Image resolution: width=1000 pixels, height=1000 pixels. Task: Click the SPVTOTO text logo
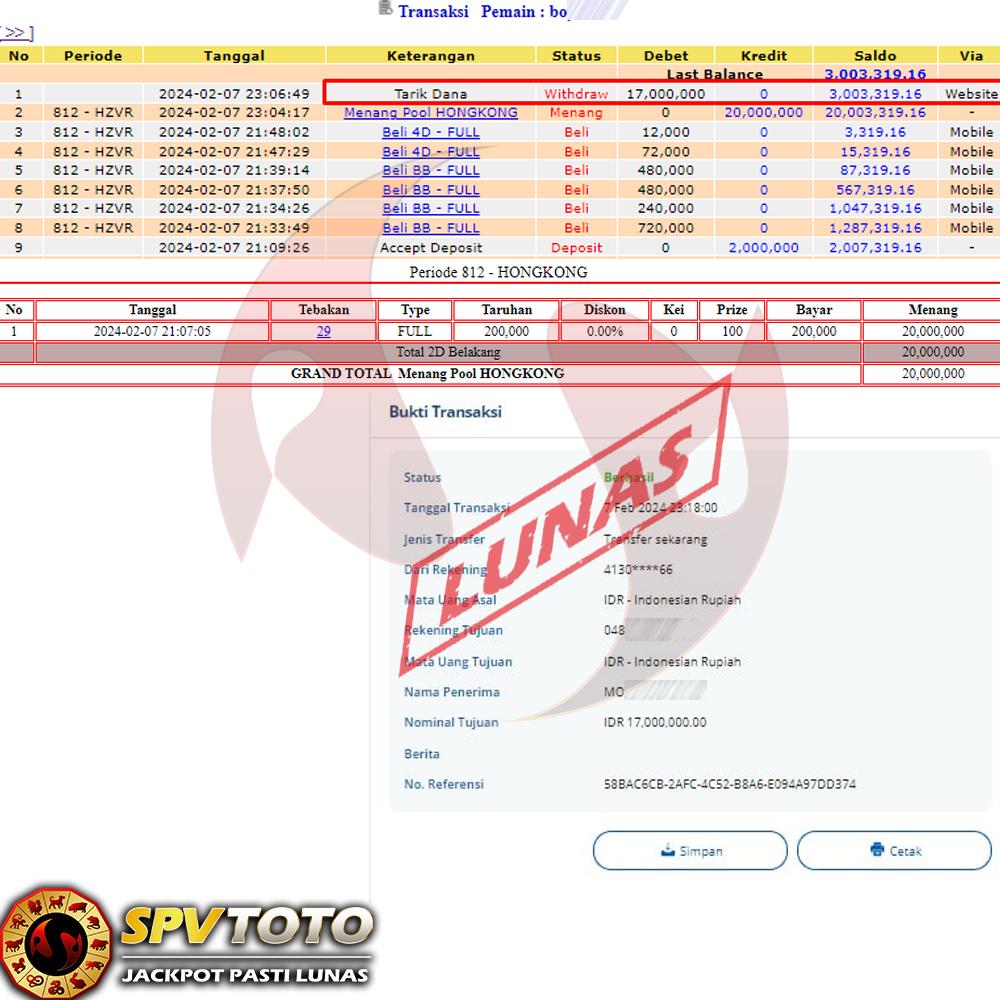[x=246, y=927]
